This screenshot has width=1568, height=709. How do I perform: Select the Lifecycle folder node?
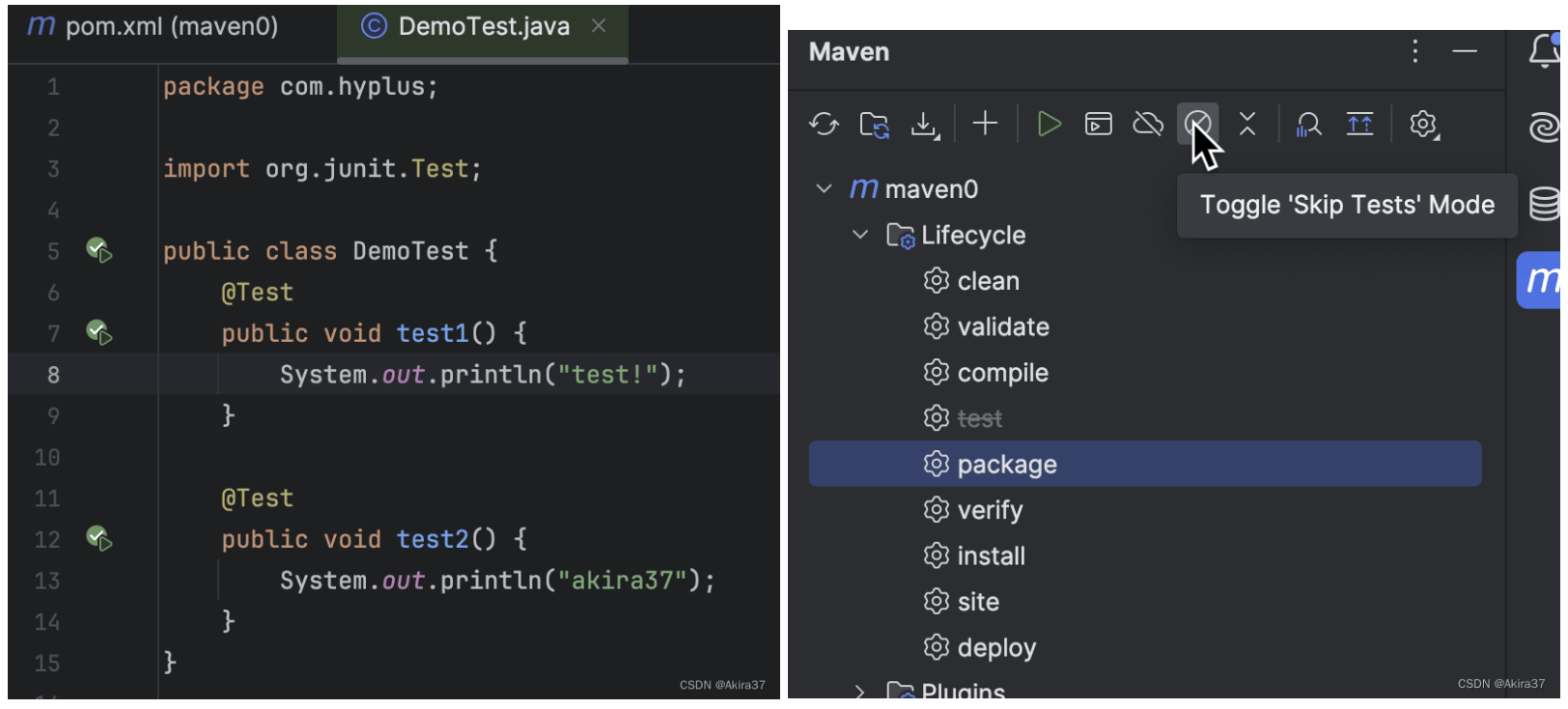(973, 235)
